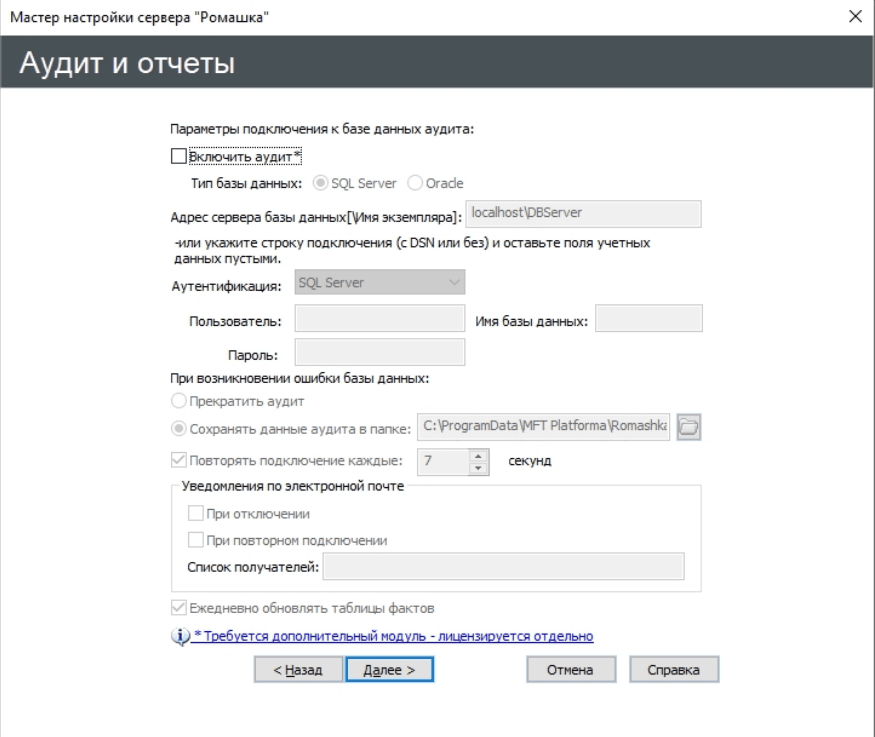
Task: Enable the «Включить аудит» checkbox
Action: [179, 156]
